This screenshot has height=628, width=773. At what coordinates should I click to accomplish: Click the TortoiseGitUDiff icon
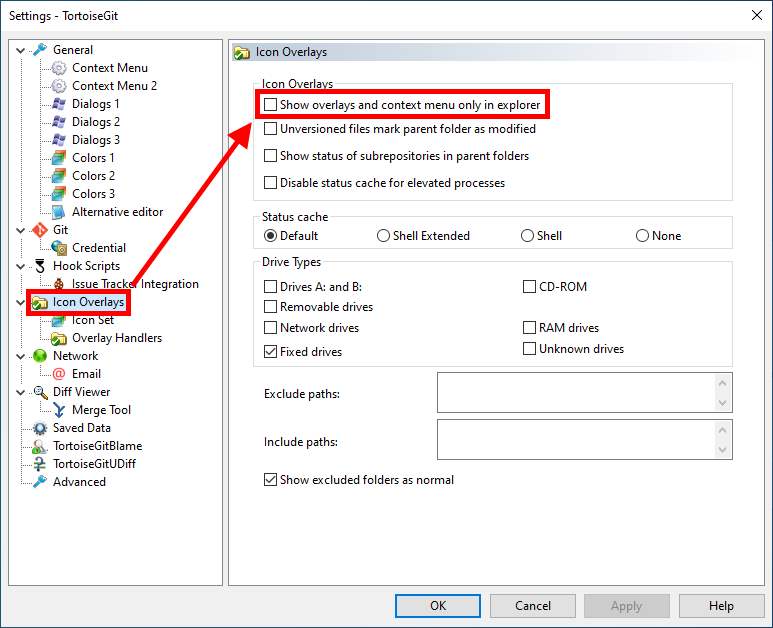tap(40, 464)
